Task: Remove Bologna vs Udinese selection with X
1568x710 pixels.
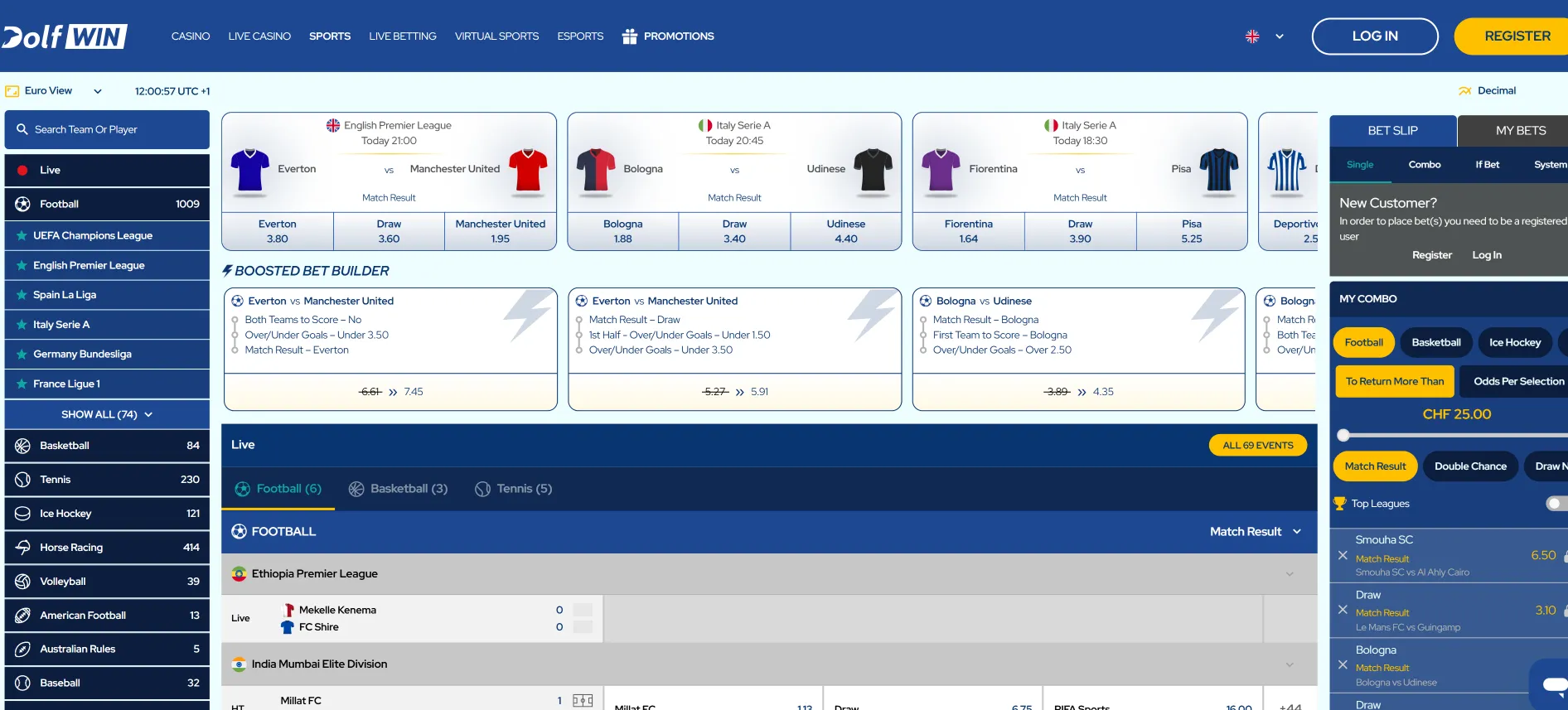Action: pos(1343,664)
